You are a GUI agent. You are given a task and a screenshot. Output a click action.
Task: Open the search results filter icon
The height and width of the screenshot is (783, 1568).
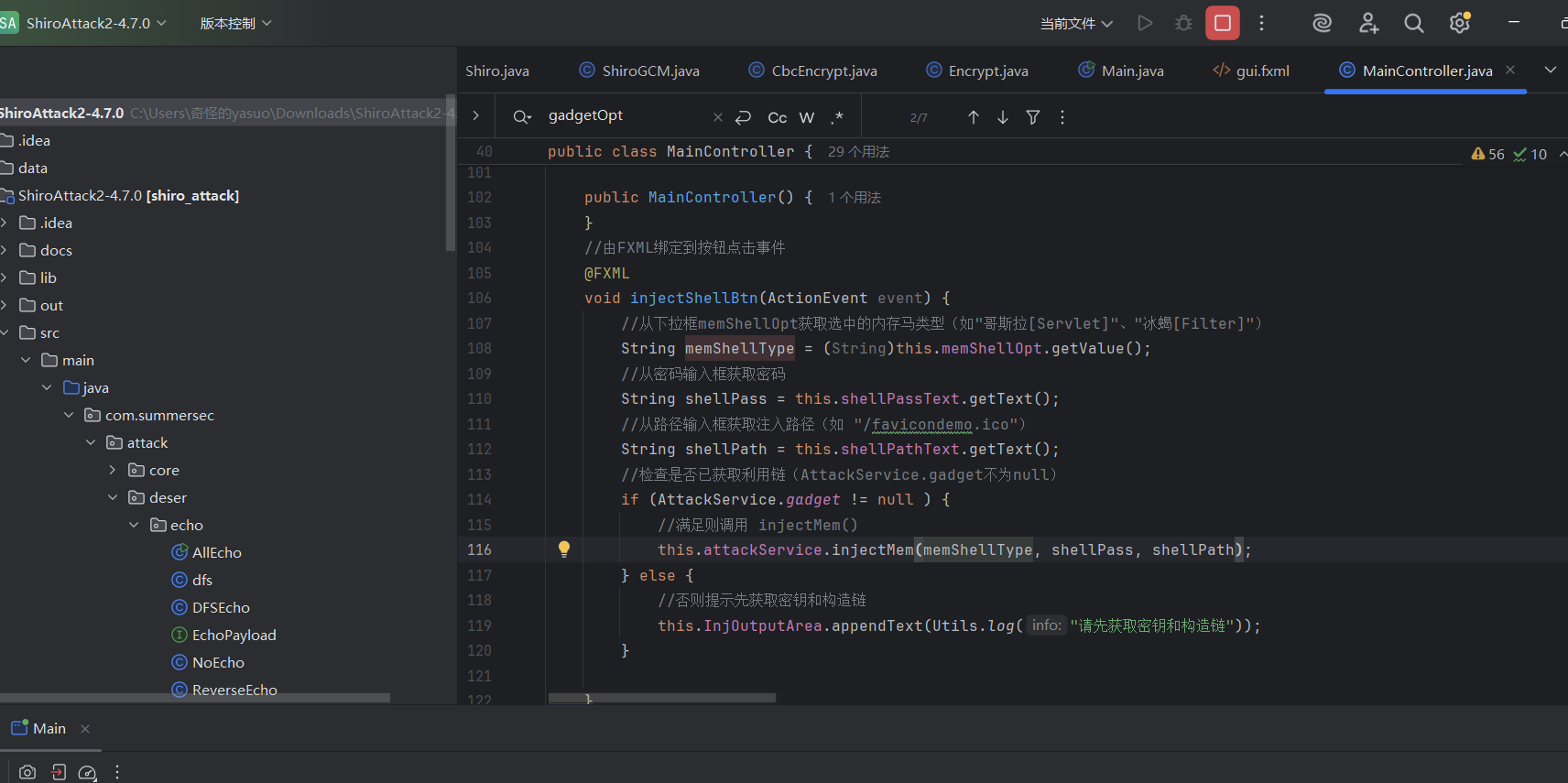(x=1032, y=117)
